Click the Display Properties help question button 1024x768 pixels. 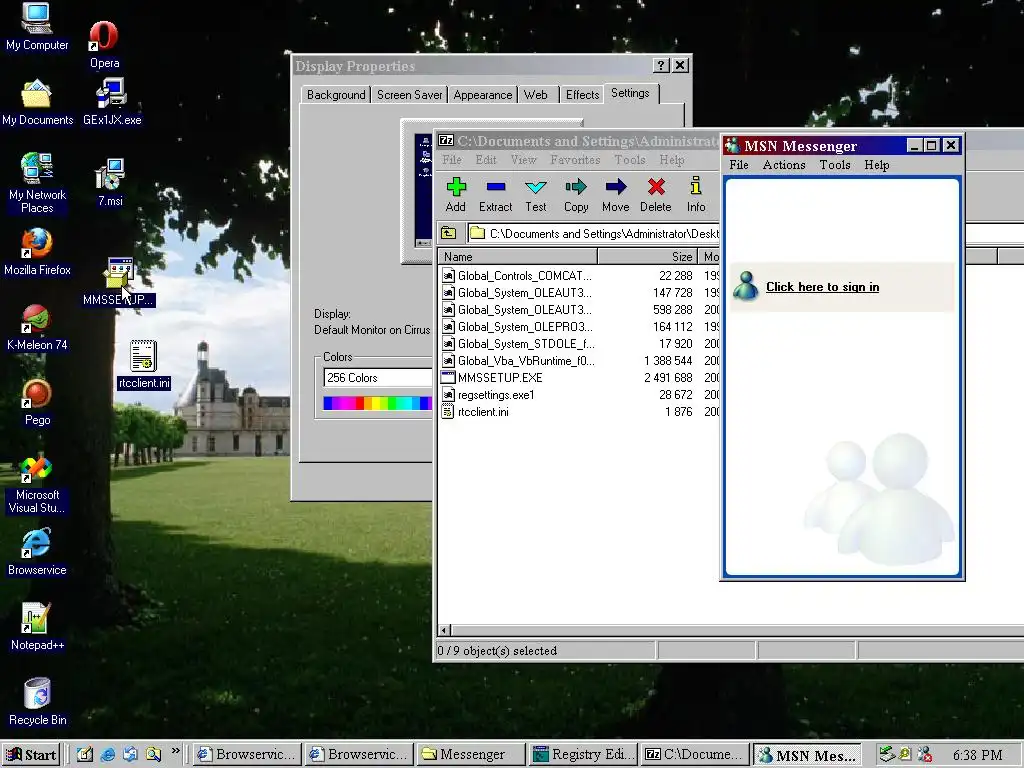click(x=660, y=65)
